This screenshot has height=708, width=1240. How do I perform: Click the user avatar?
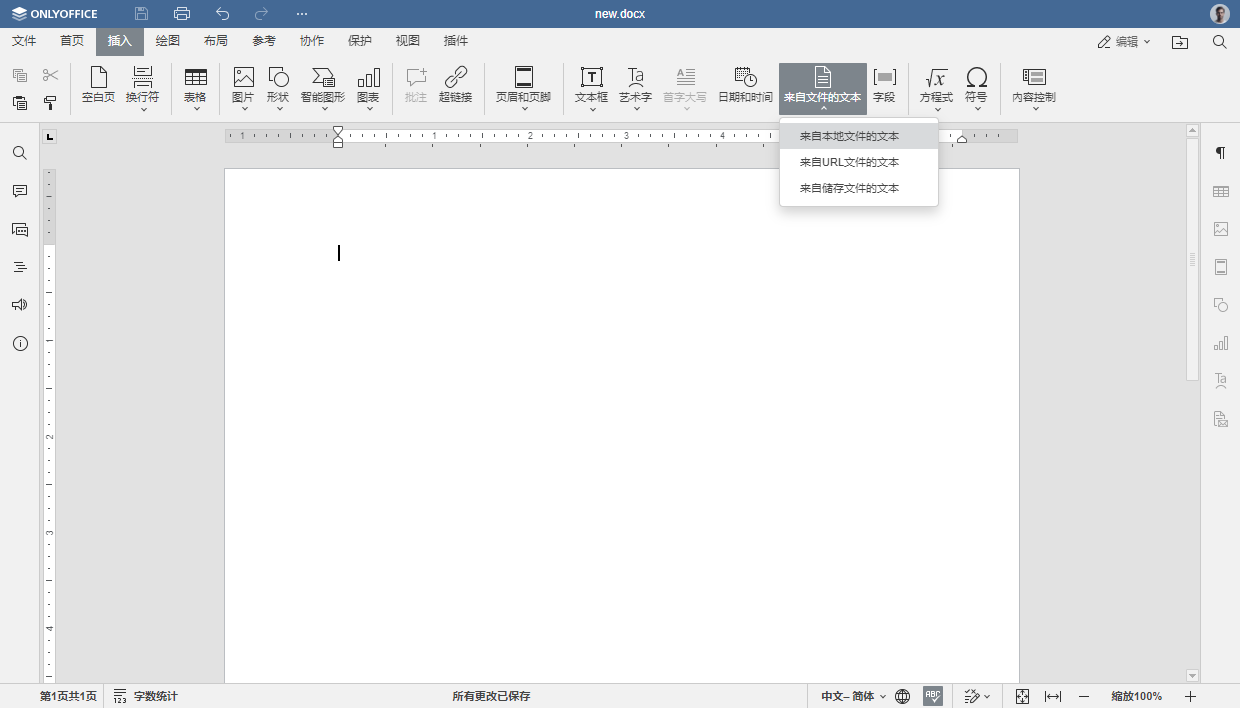point(1220,14)
